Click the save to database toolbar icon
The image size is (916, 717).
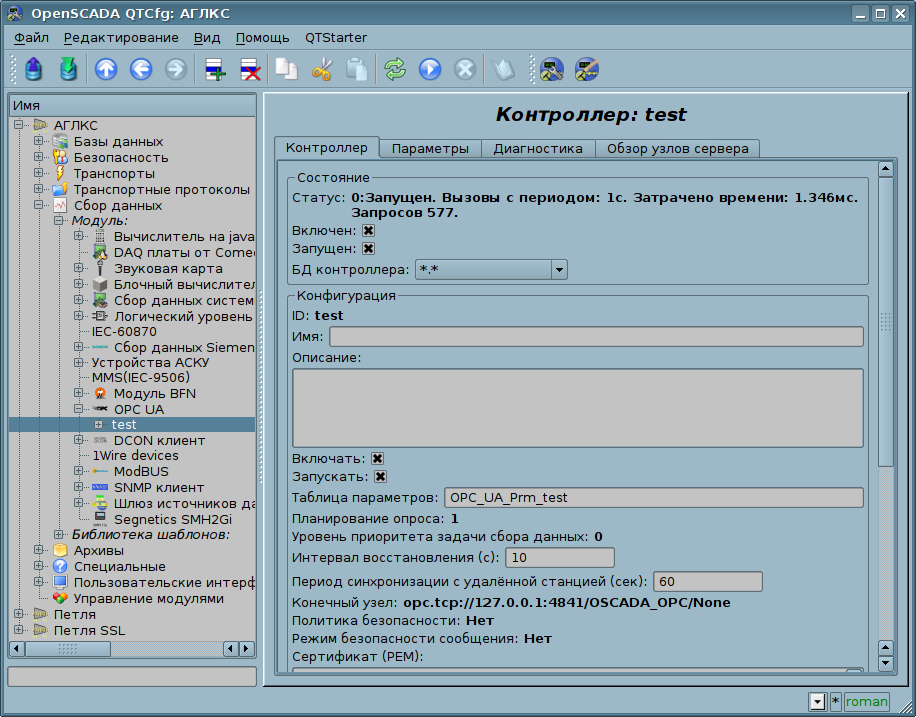pyautogui.click(x=67, y=69)
